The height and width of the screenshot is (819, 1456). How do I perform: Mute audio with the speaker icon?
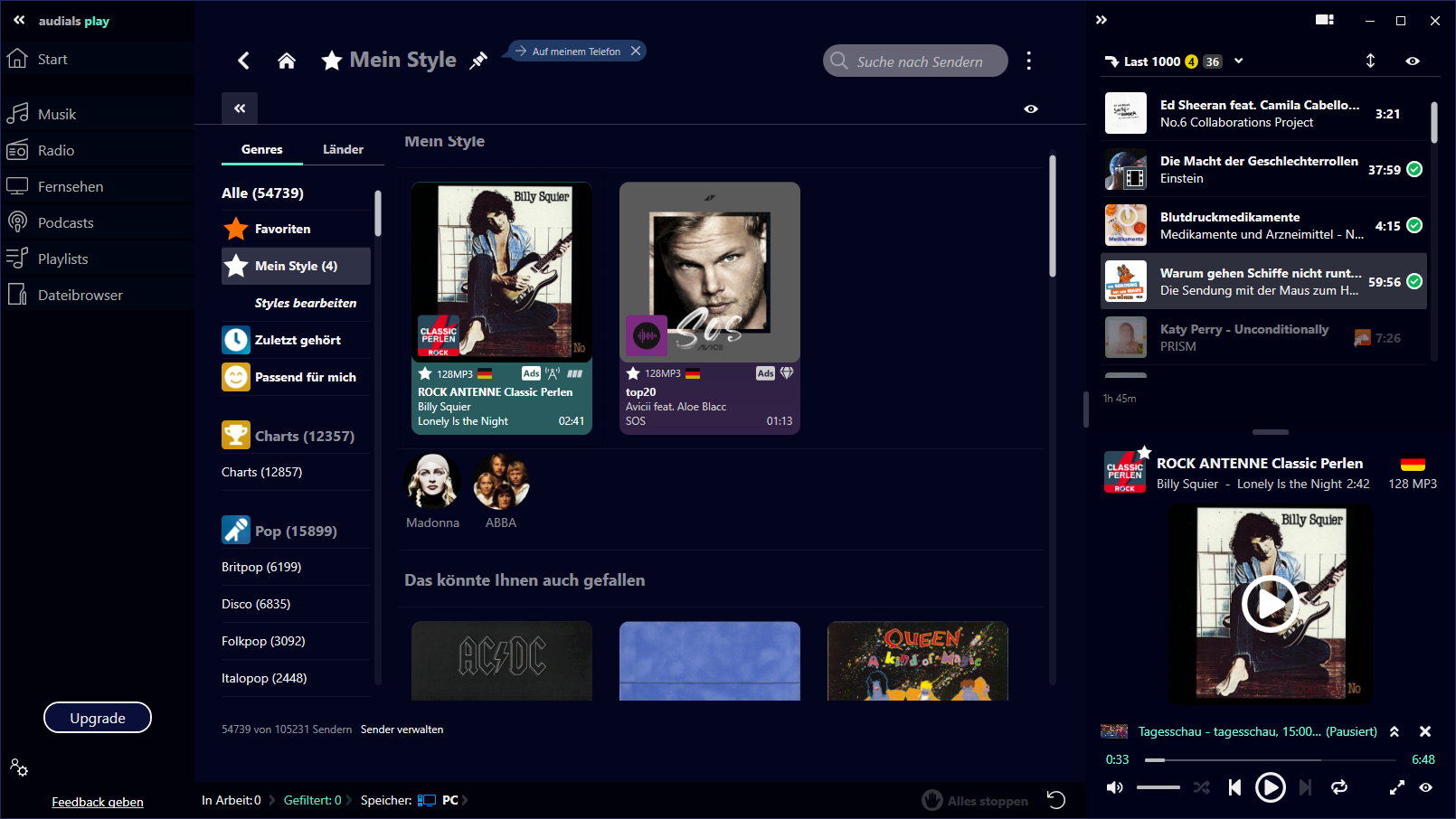point(1115,787)
